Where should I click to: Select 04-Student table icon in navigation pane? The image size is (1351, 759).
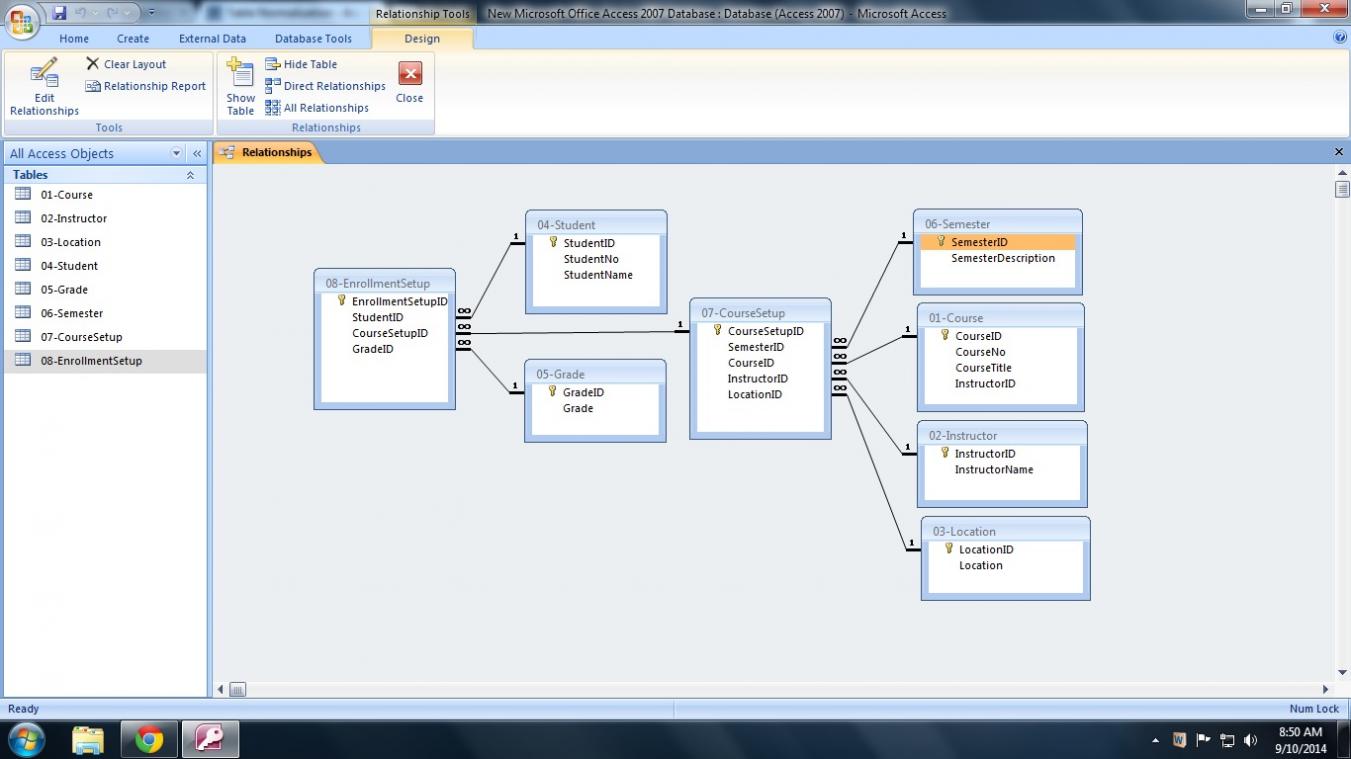pyautogui.click(x=23, y=266)
